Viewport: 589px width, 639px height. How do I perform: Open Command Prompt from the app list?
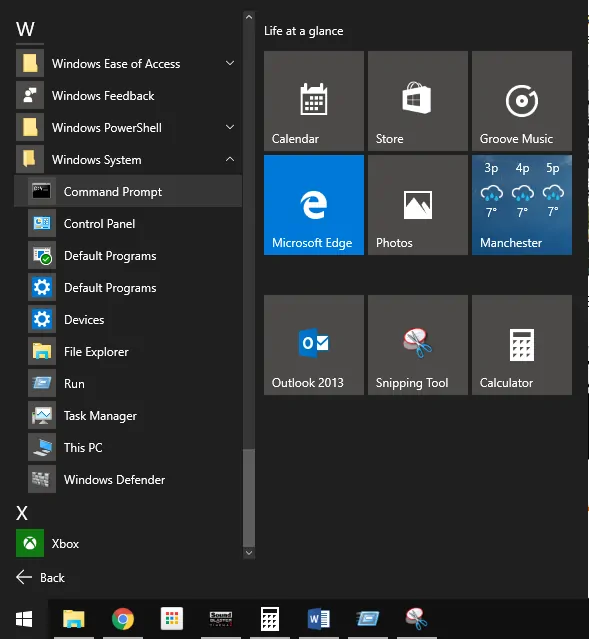click(128, 192)
